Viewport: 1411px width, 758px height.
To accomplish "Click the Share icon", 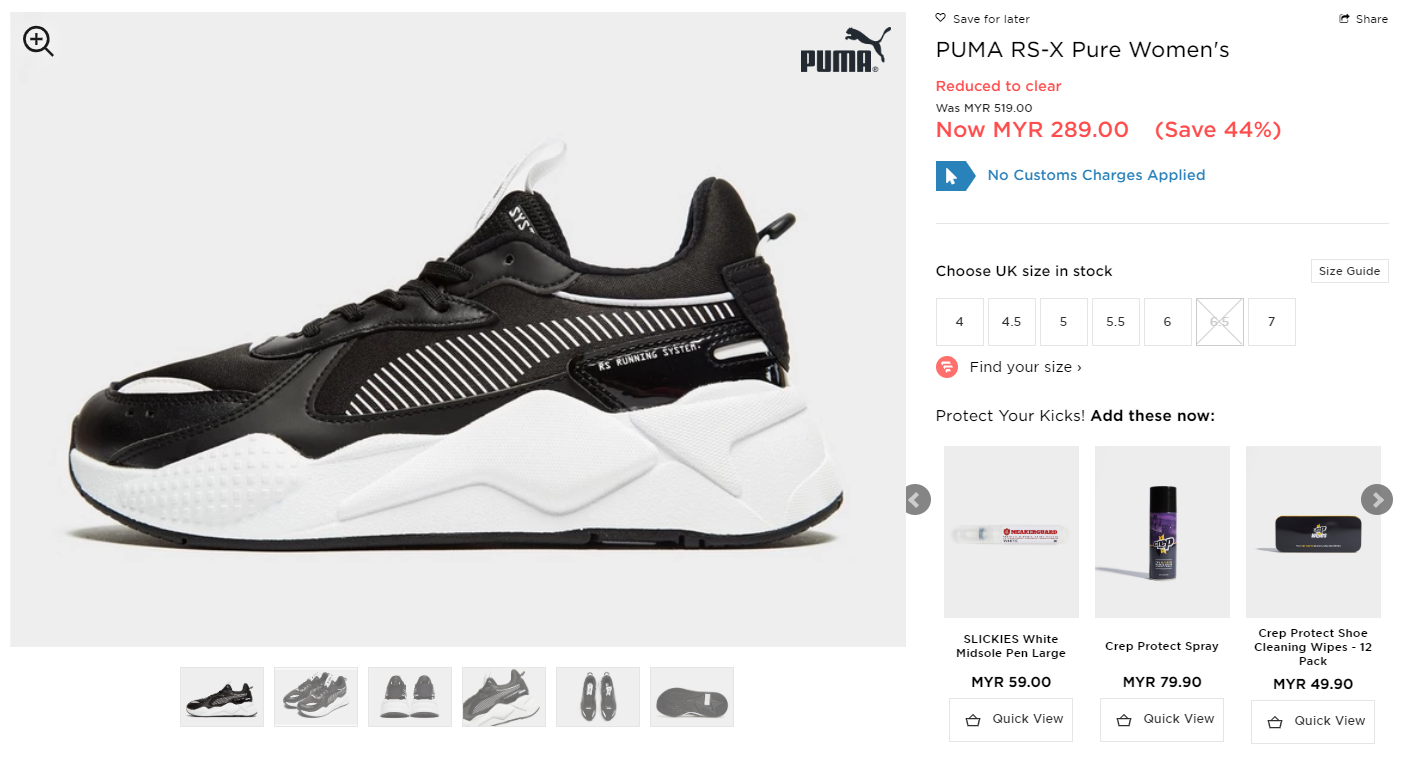I will (1345, 19).
